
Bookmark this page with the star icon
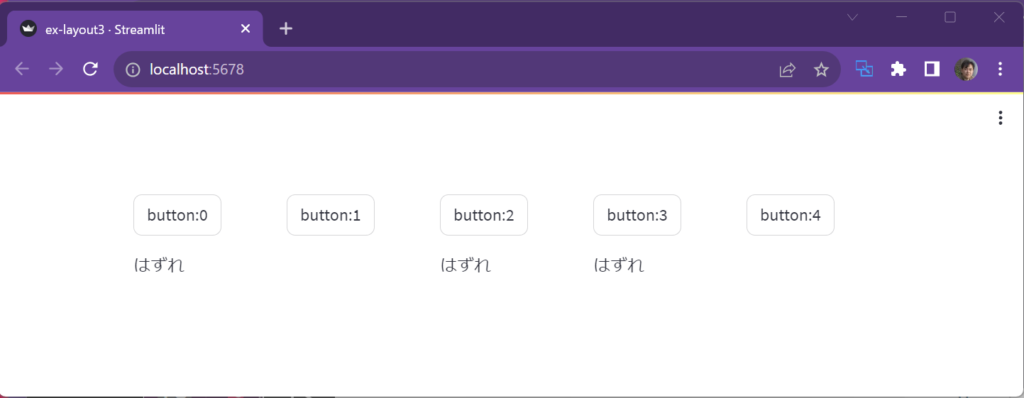821,69
